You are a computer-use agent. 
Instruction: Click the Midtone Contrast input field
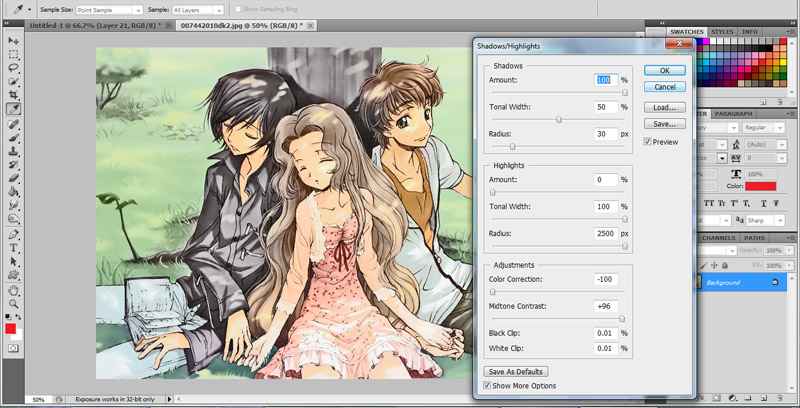pyautogui.click(x=605, y=307)
